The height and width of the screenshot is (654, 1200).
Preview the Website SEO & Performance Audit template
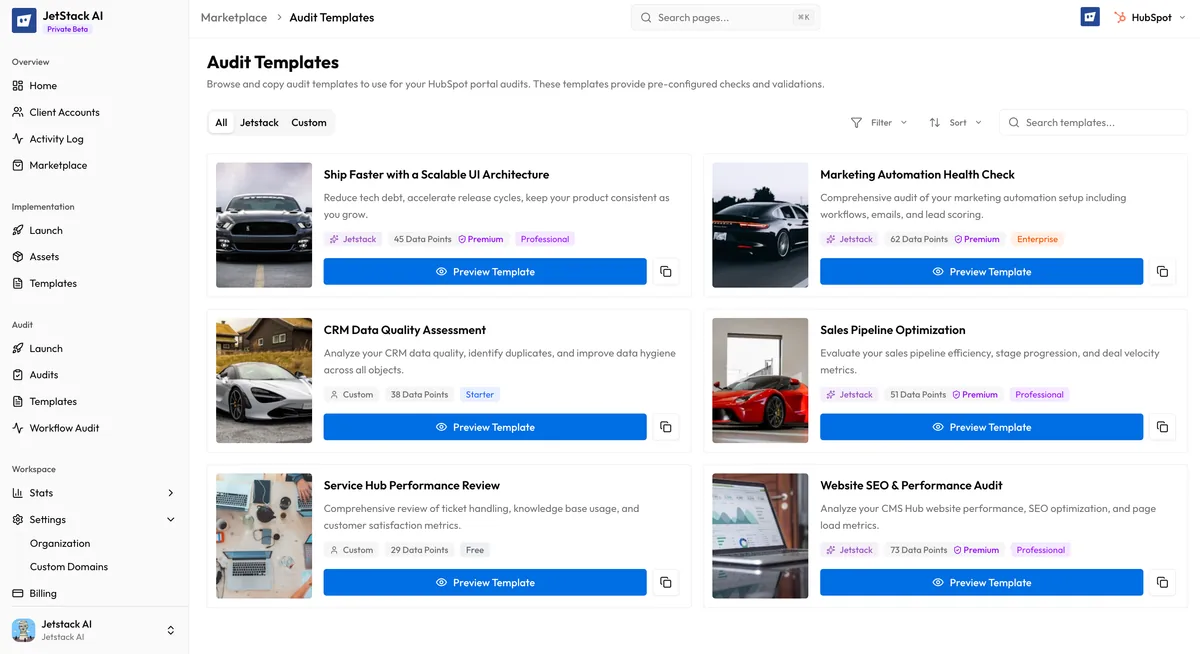click(981, 581)
